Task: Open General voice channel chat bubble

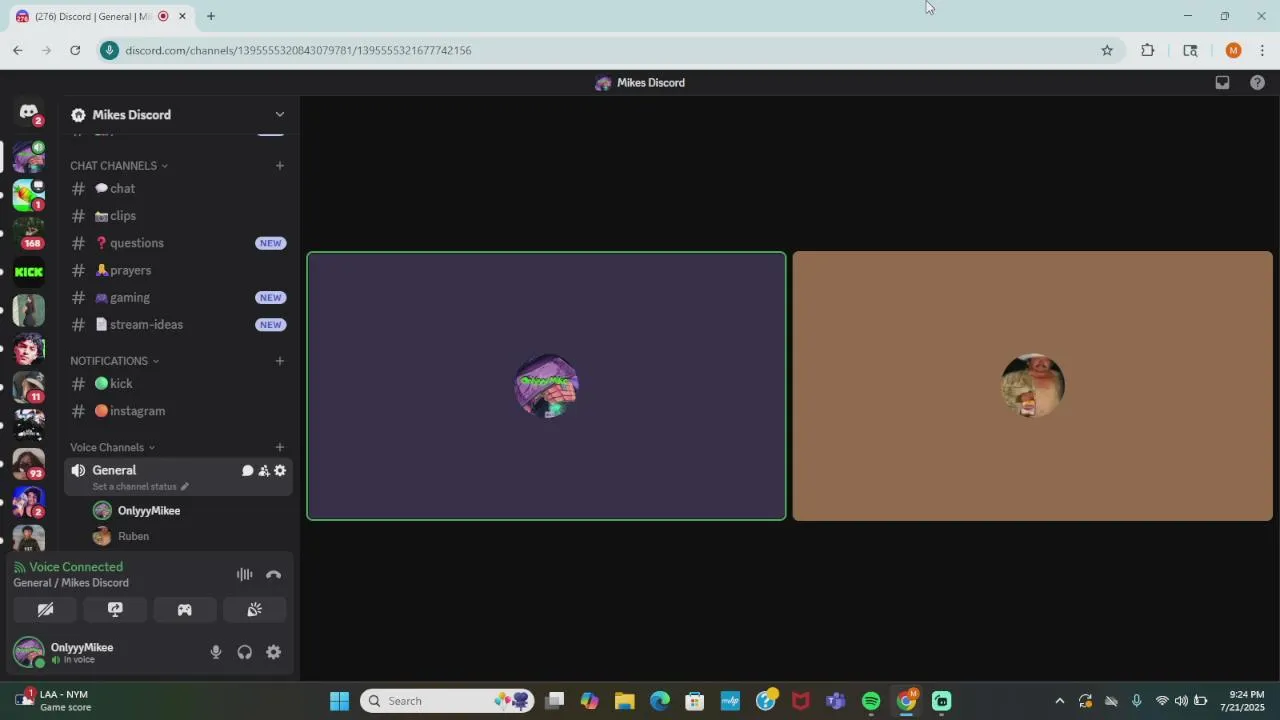Action: (x=247, y=471)
